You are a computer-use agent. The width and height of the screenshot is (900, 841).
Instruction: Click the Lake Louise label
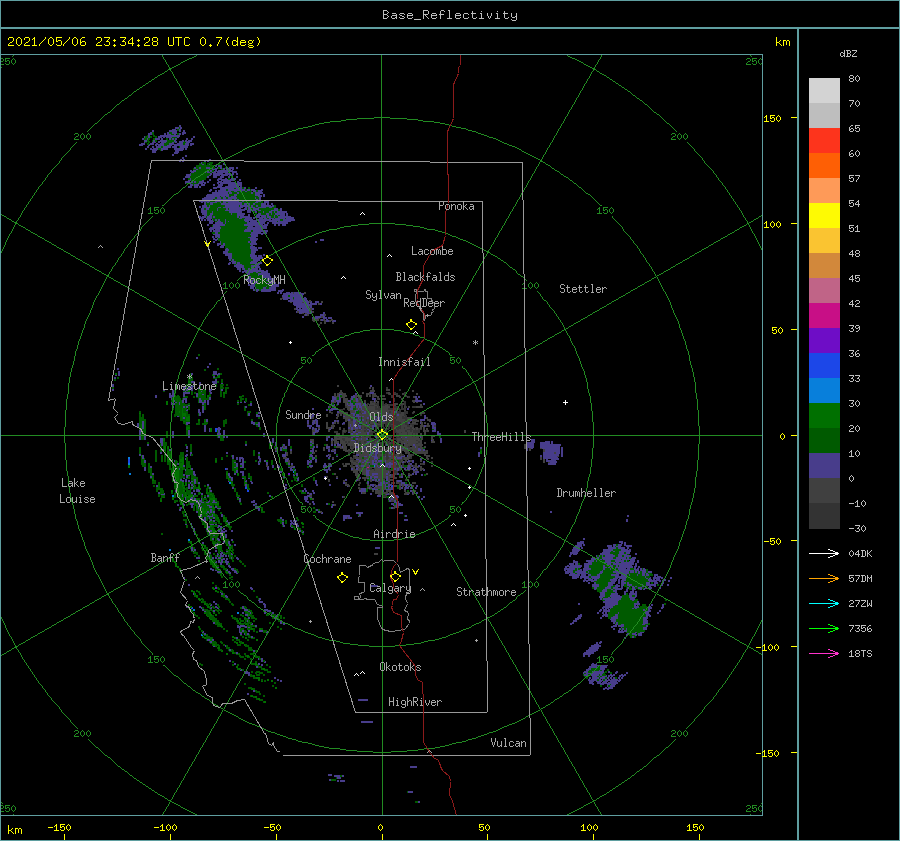click(x=77, y=491)
